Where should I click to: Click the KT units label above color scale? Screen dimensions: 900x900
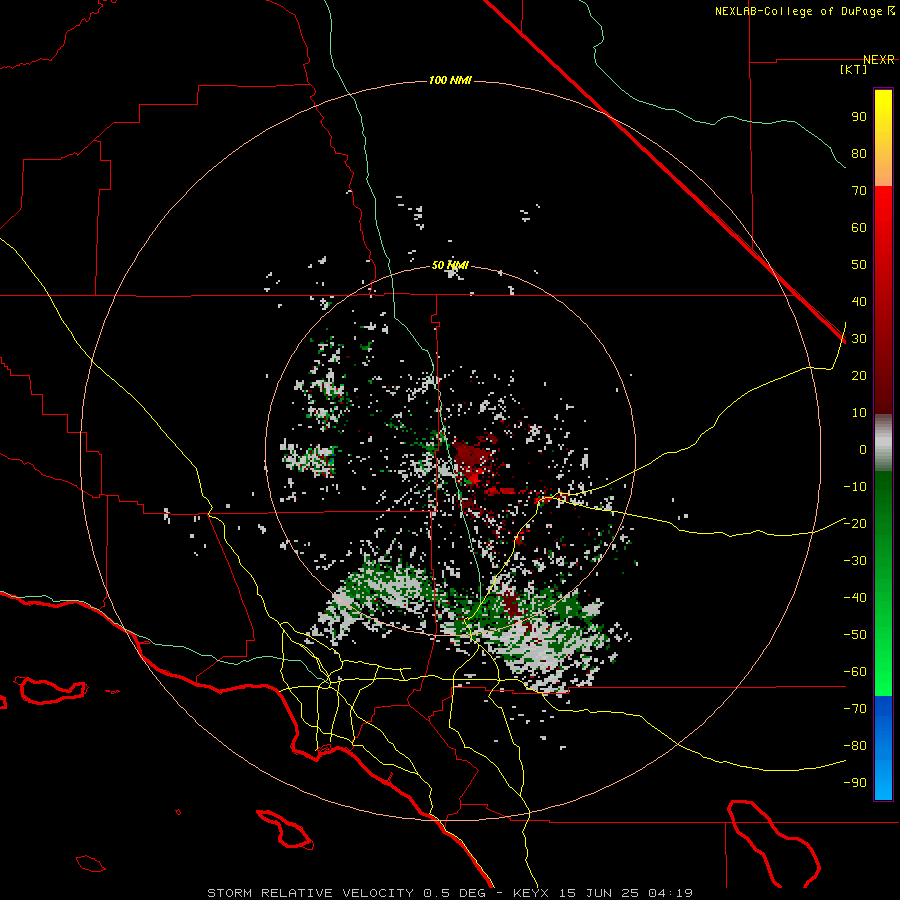pos(854,69)
